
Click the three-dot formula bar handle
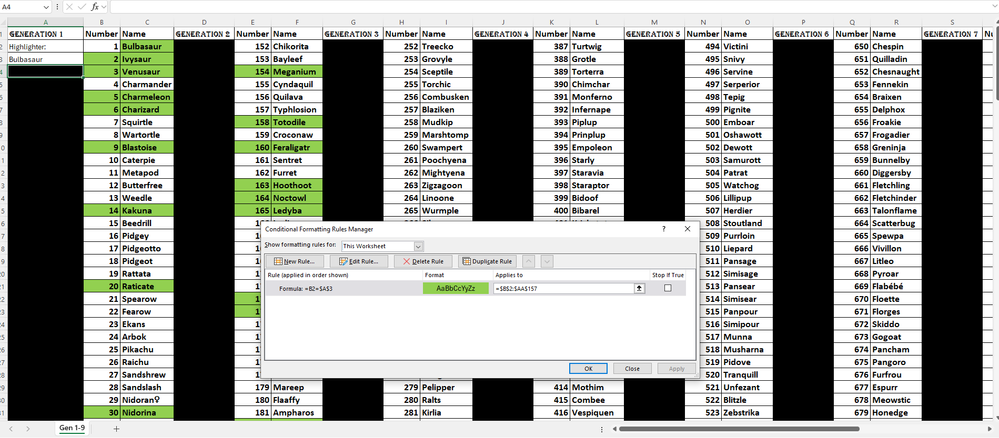pyautogui.click(x=57, y=6)
